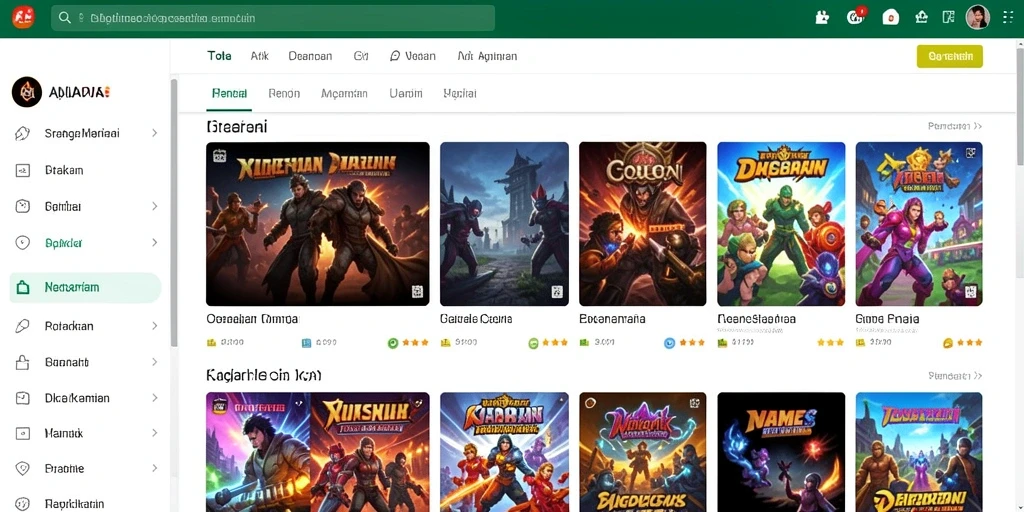1024x512 pixels.
Task: Open the notification icon with red badge
Action: click(x=856, y=17)
